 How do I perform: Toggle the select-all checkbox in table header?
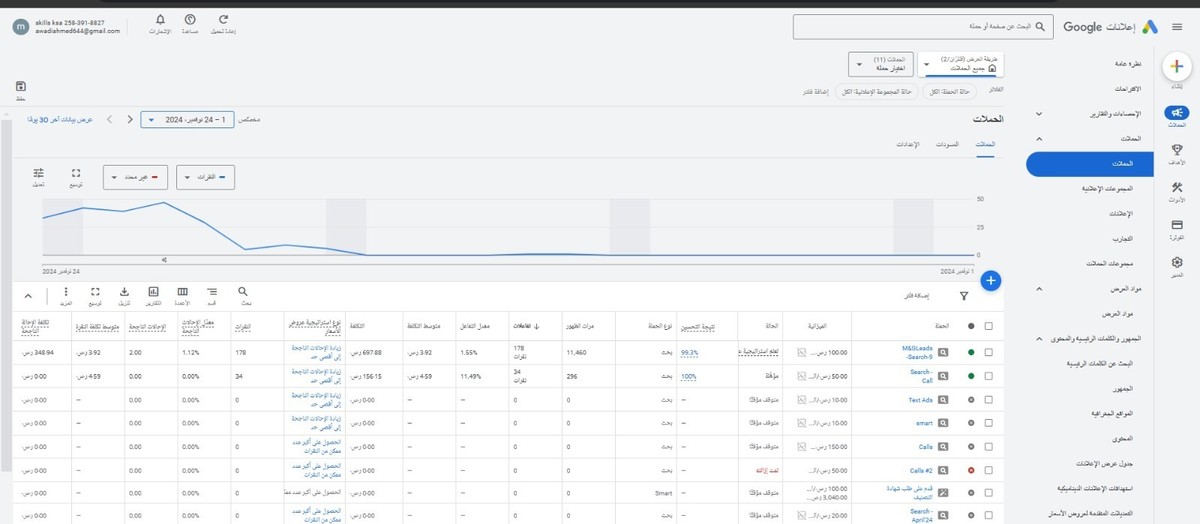[989, 326]
